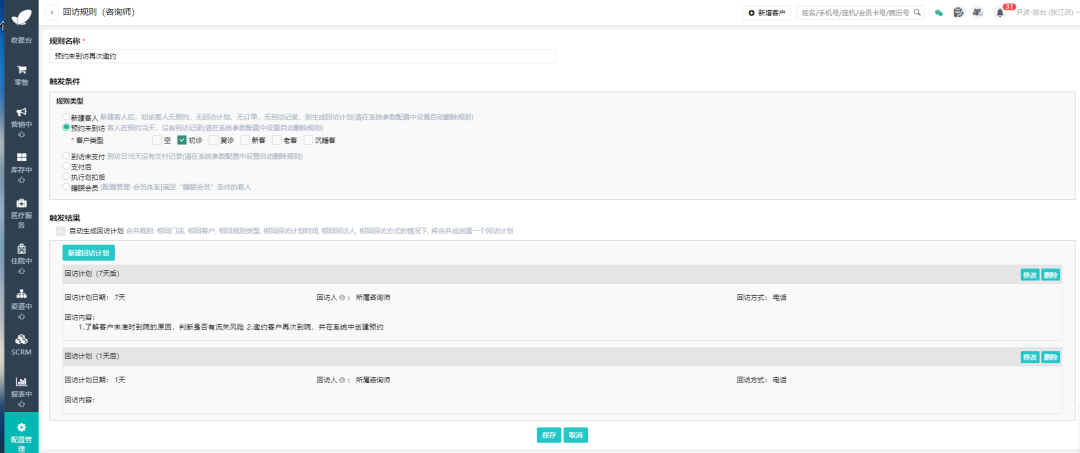Select the 到访未支付 rule type radio
Screen dimensions: 1080x453
(66, 156)
